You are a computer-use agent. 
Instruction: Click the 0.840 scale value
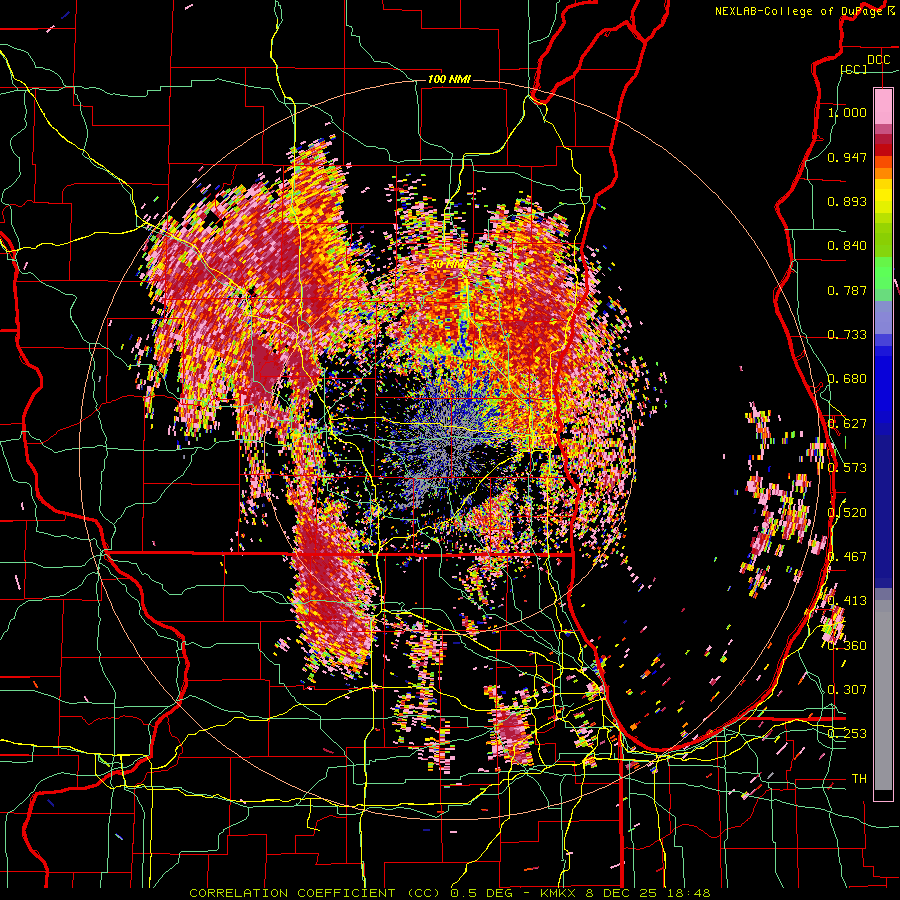click(x=847, y=246)
